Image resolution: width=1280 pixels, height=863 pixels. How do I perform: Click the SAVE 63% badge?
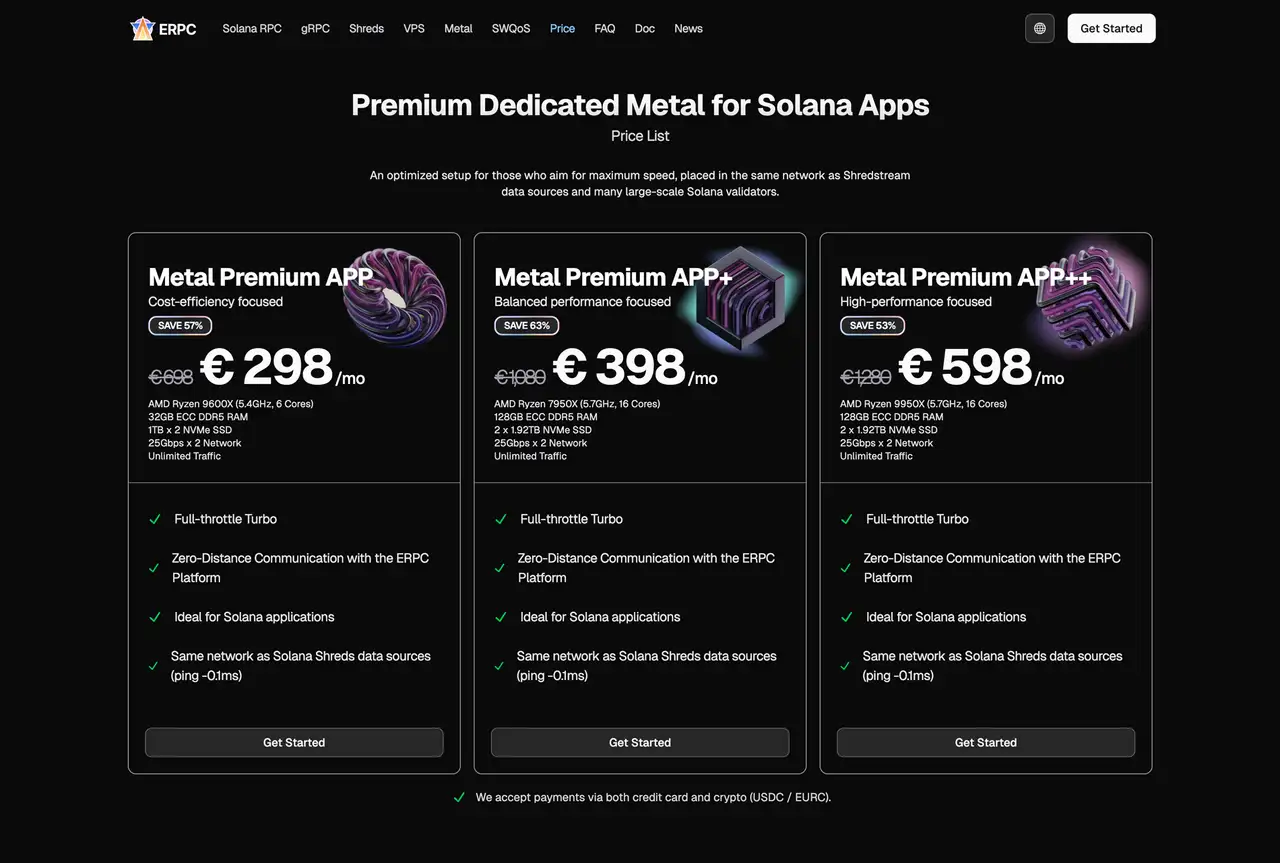click(526, 325)
